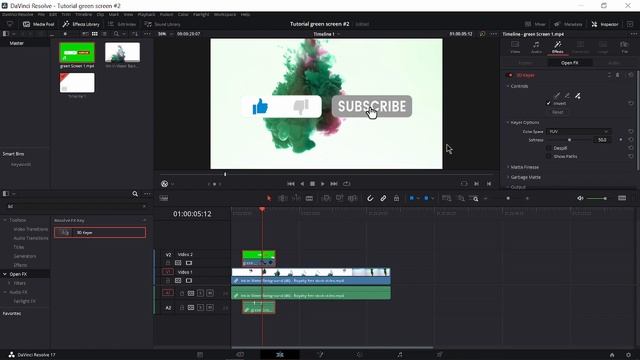The image size is (640, 360).
Task: Switch media pool to thumbnail grid view
Action: tap(95, 34)
